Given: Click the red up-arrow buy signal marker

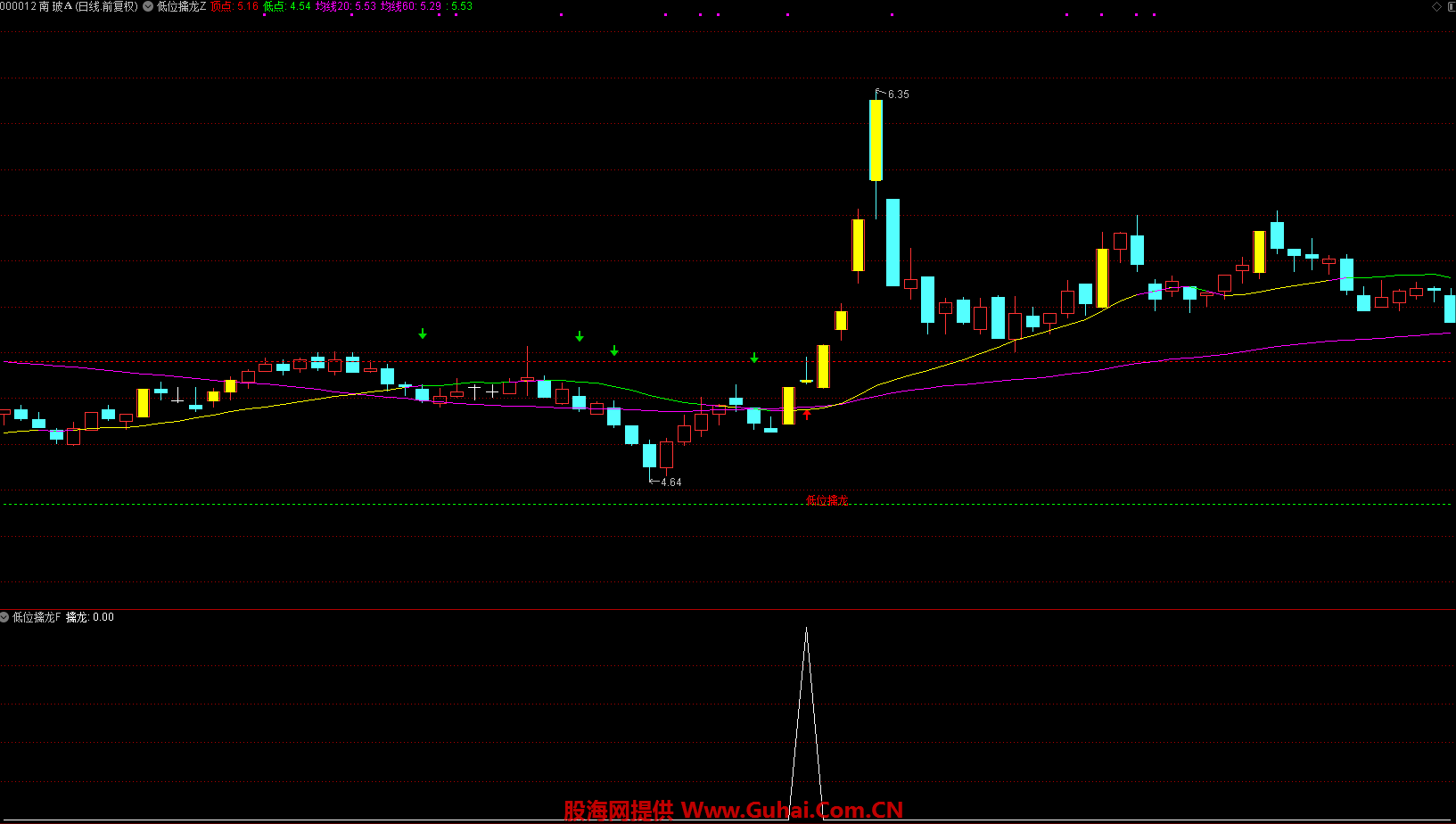Looking at the screenshot, I should pos(807,414).
